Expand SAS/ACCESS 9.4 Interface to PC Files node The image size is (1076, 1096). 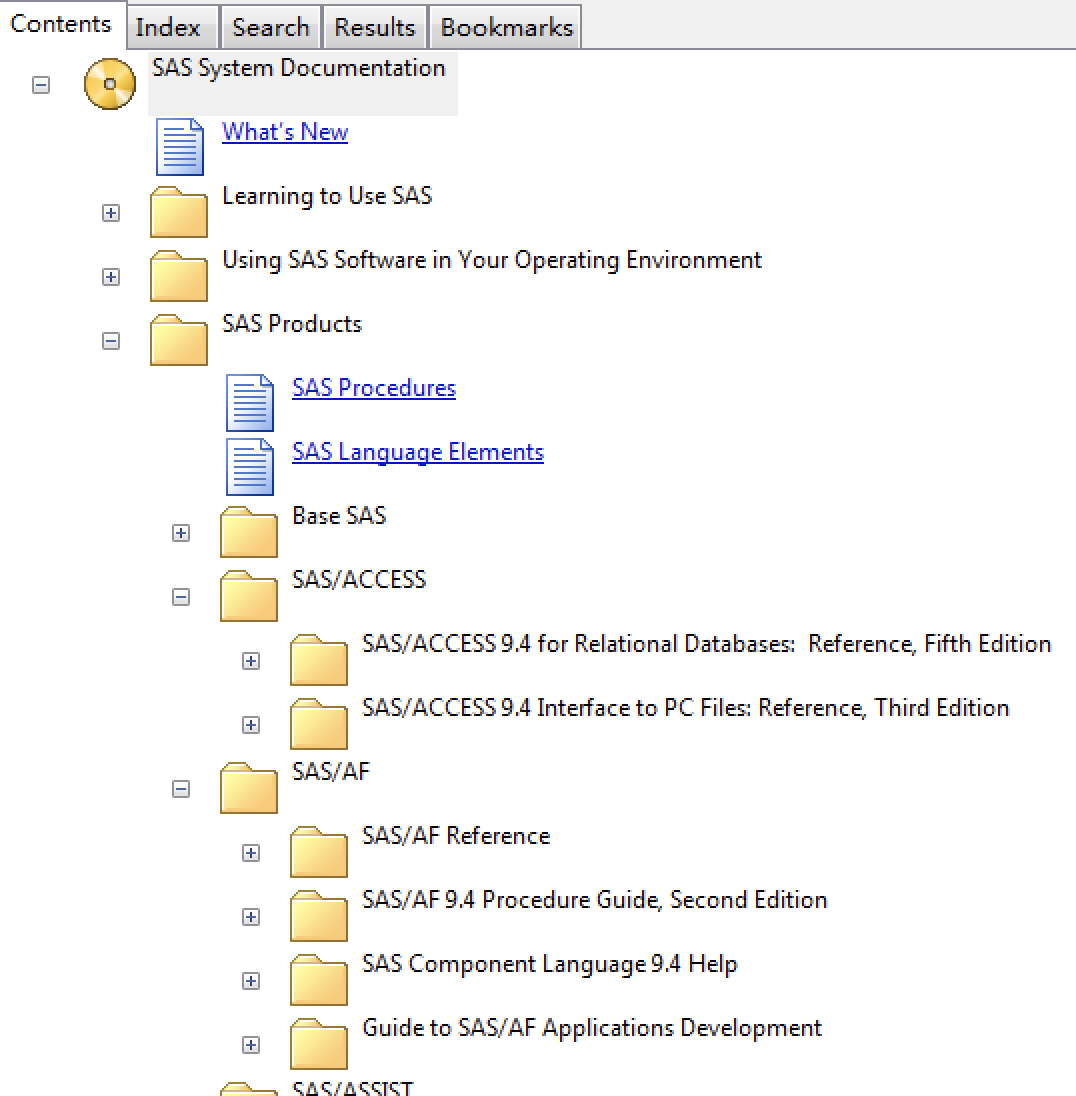(251, 725)
